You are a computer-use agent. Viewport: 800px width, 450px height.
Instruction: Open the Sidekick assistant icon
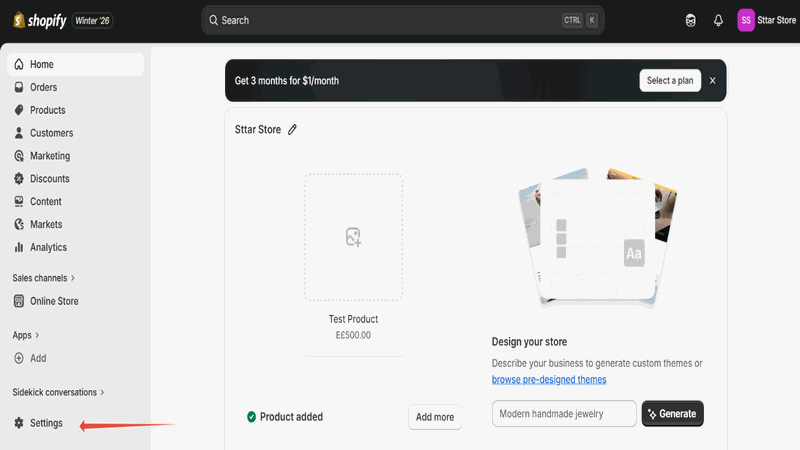(x=690, y=20)
